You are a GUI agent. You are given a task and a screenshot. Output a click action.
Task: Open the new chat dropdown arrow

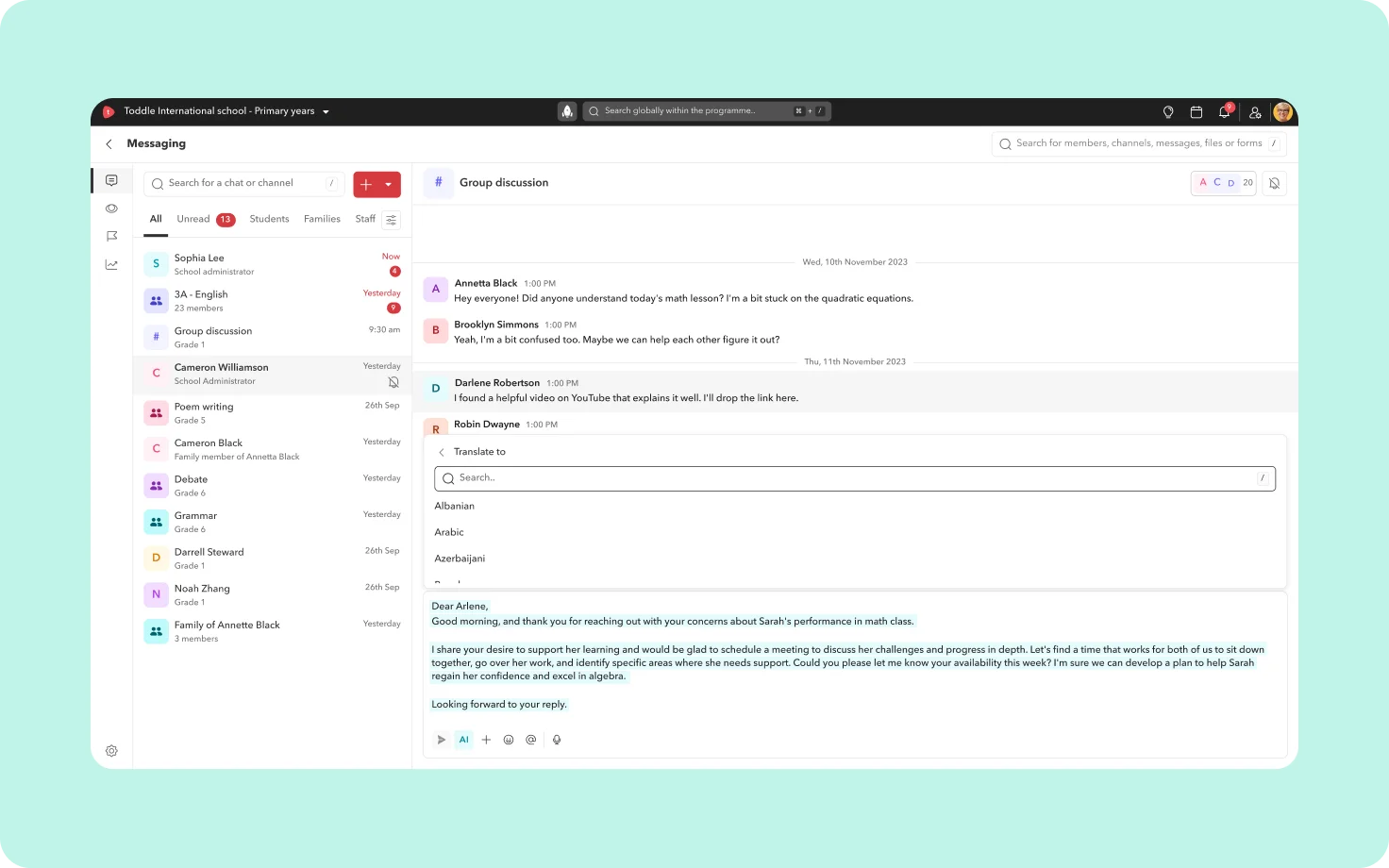[389, 185]
